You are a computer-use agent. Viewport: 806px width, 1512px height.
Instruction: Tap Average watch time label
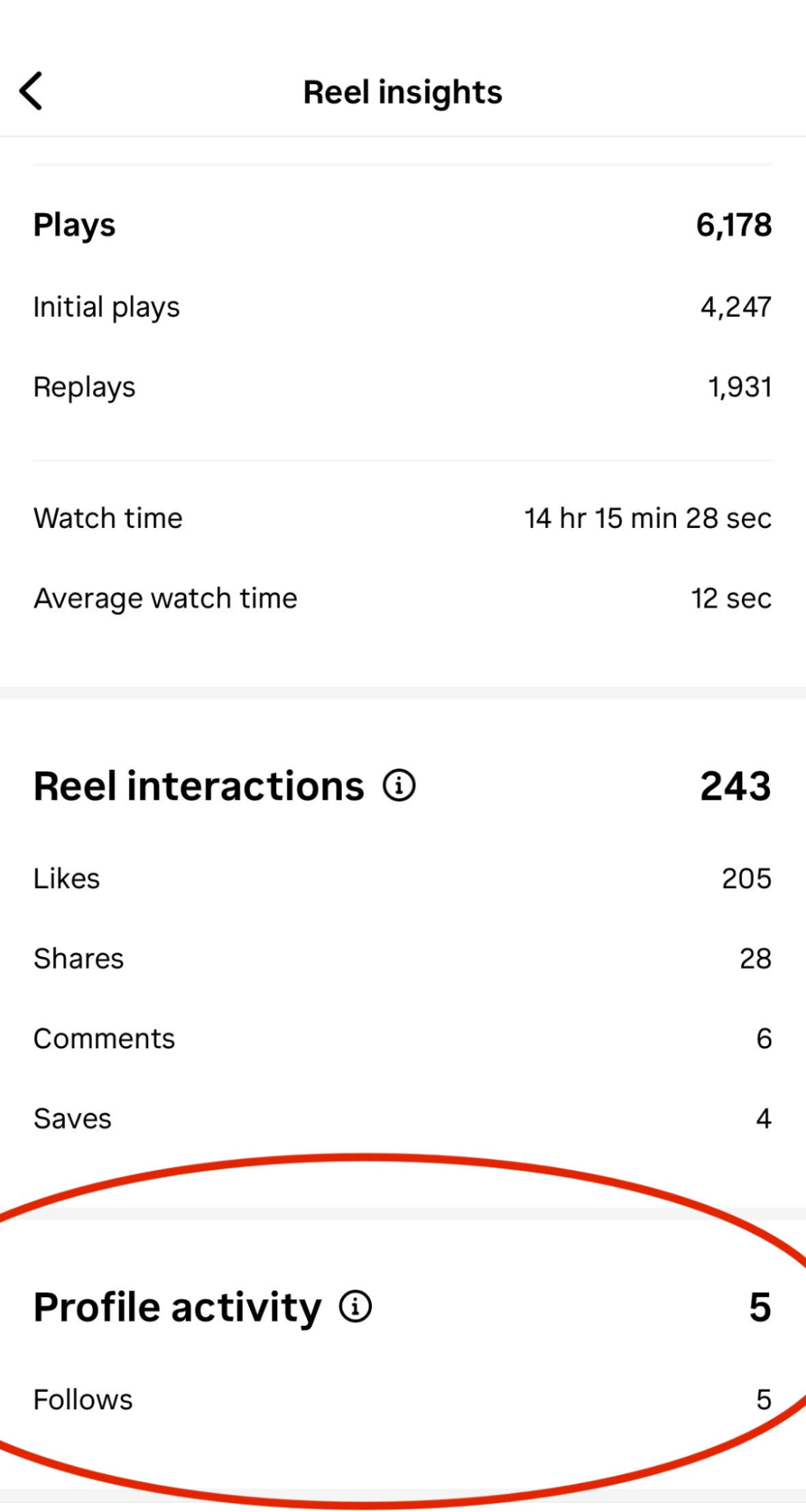[x=166, y=598]
